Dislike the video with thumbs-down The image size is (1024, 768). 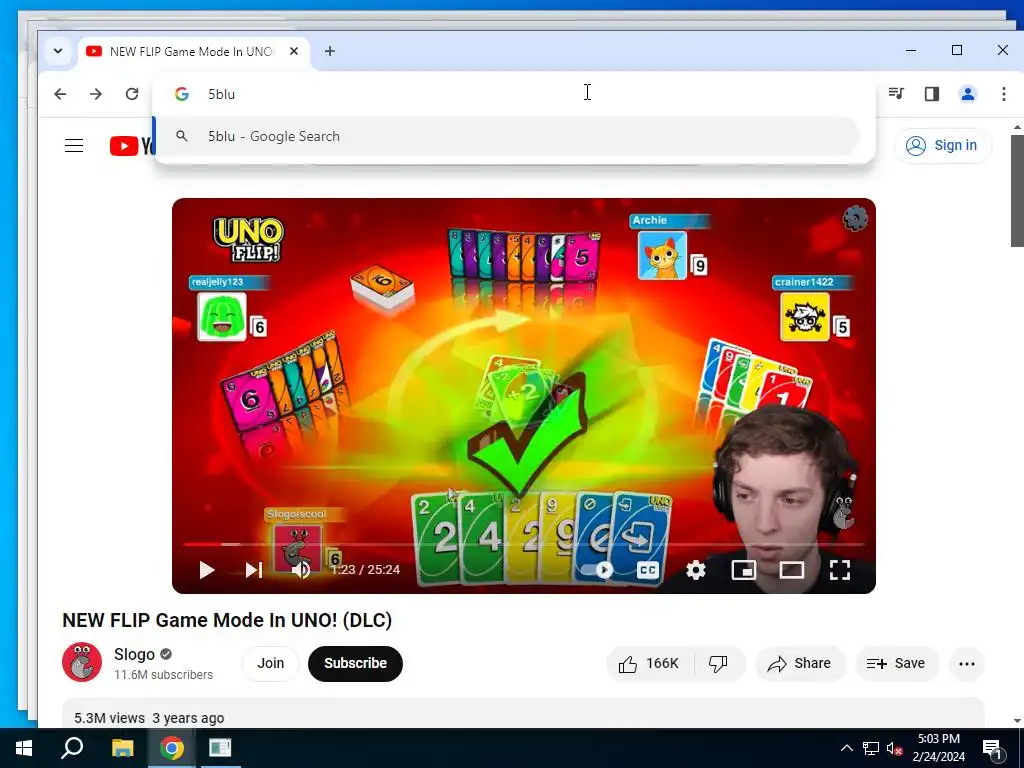(718, 664)
